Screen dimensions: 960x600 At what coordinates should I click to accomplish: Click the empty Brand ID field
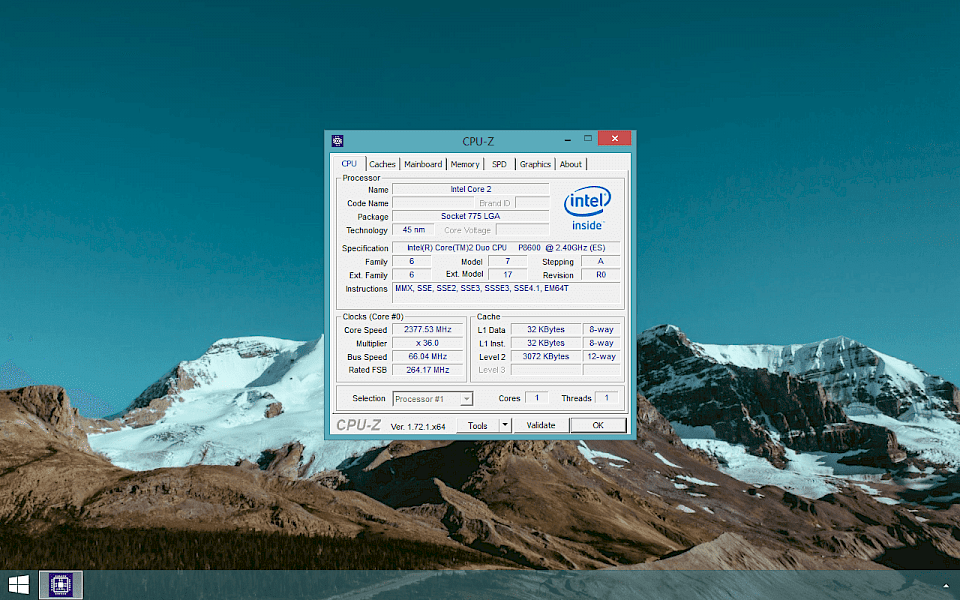pyautogui.click(x=532, y=203)
